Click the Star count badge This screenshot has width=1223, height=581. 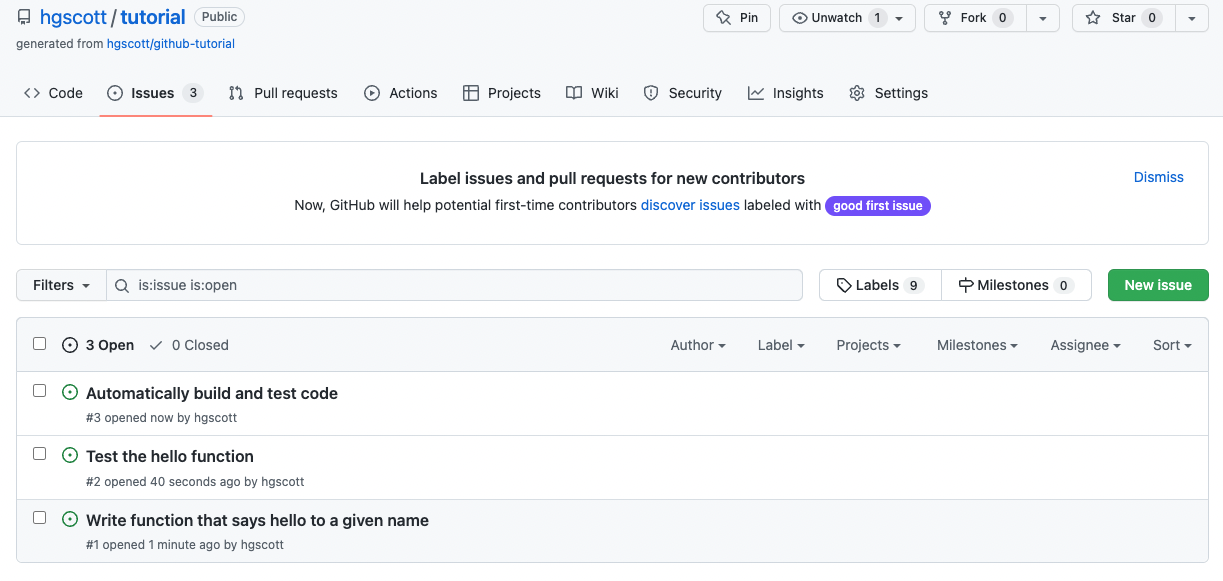(x=1152, y=18)
